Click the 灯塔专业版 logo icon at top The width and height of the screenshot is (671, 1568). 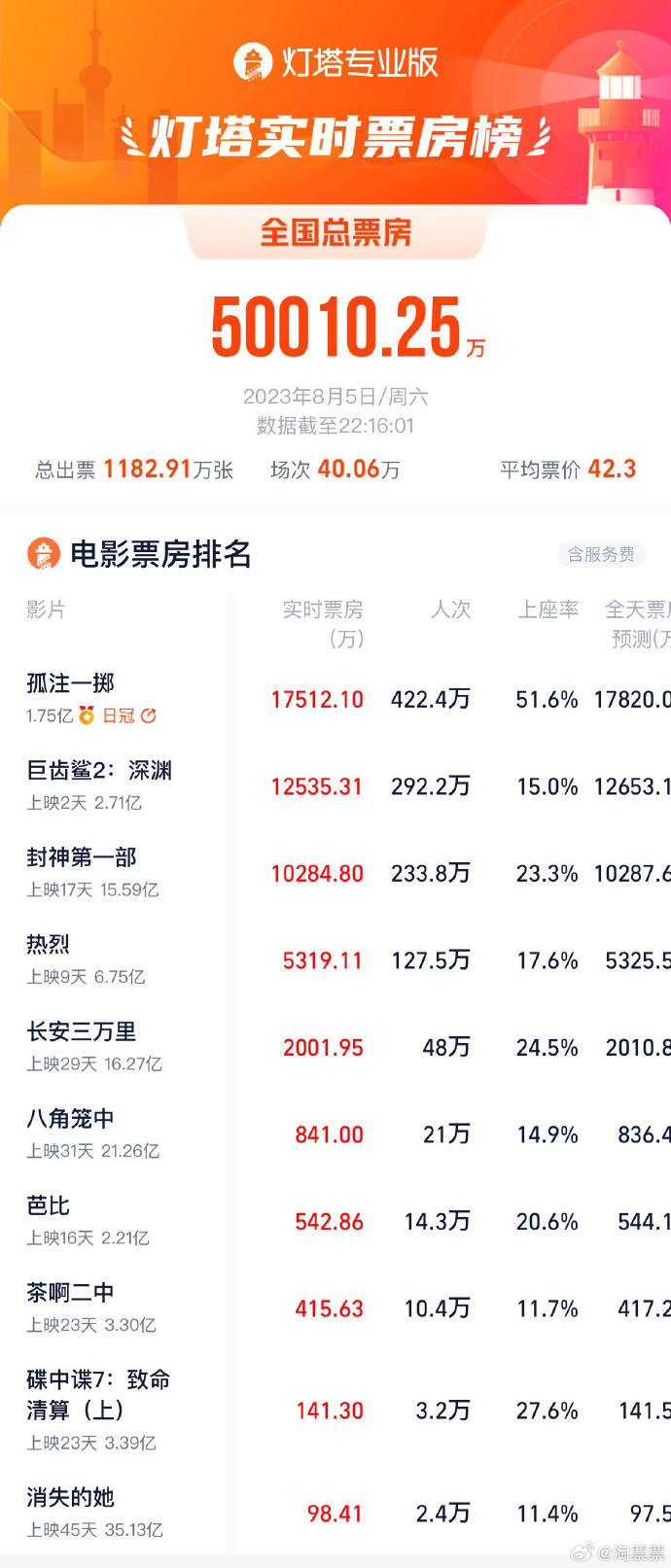[252, 62]
